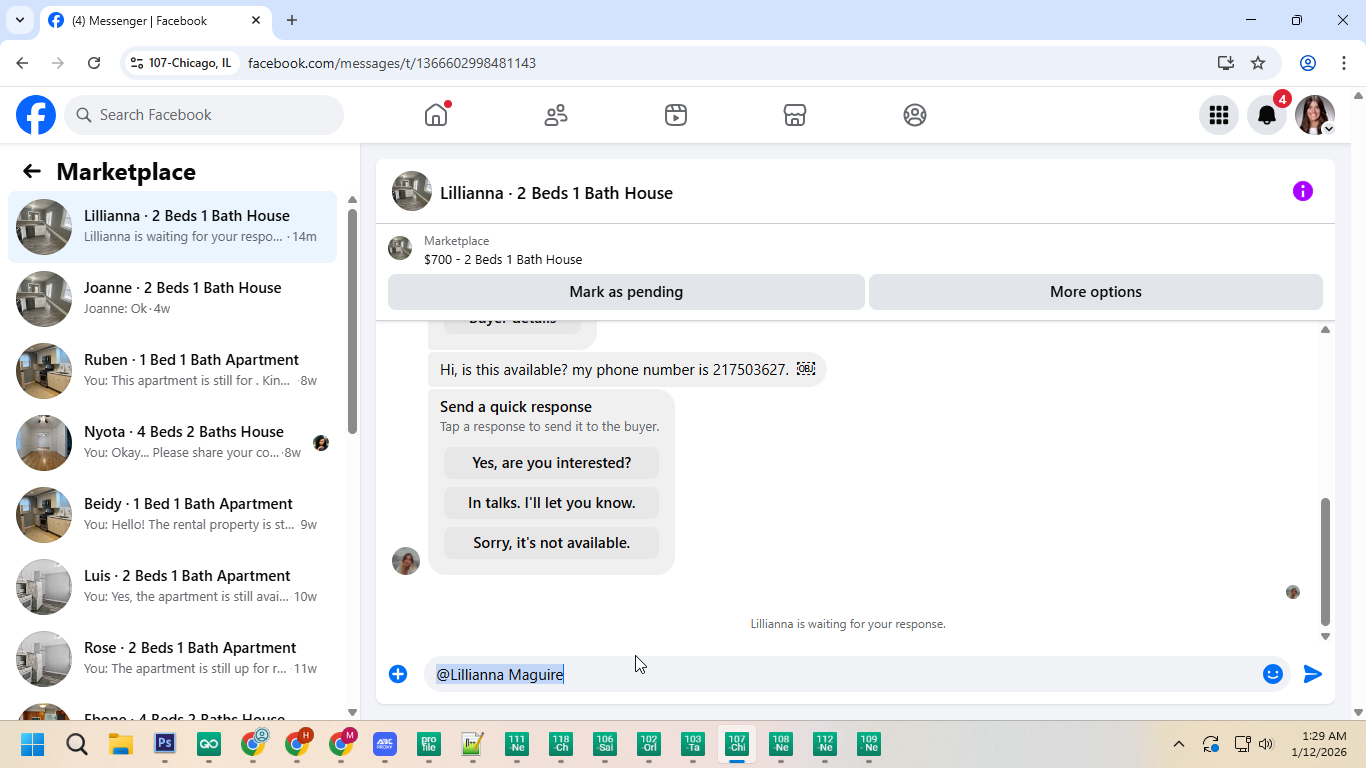Expand the tab search dropdown arrow
Viewport: 1366px width, 768px height.
[19, 20]
